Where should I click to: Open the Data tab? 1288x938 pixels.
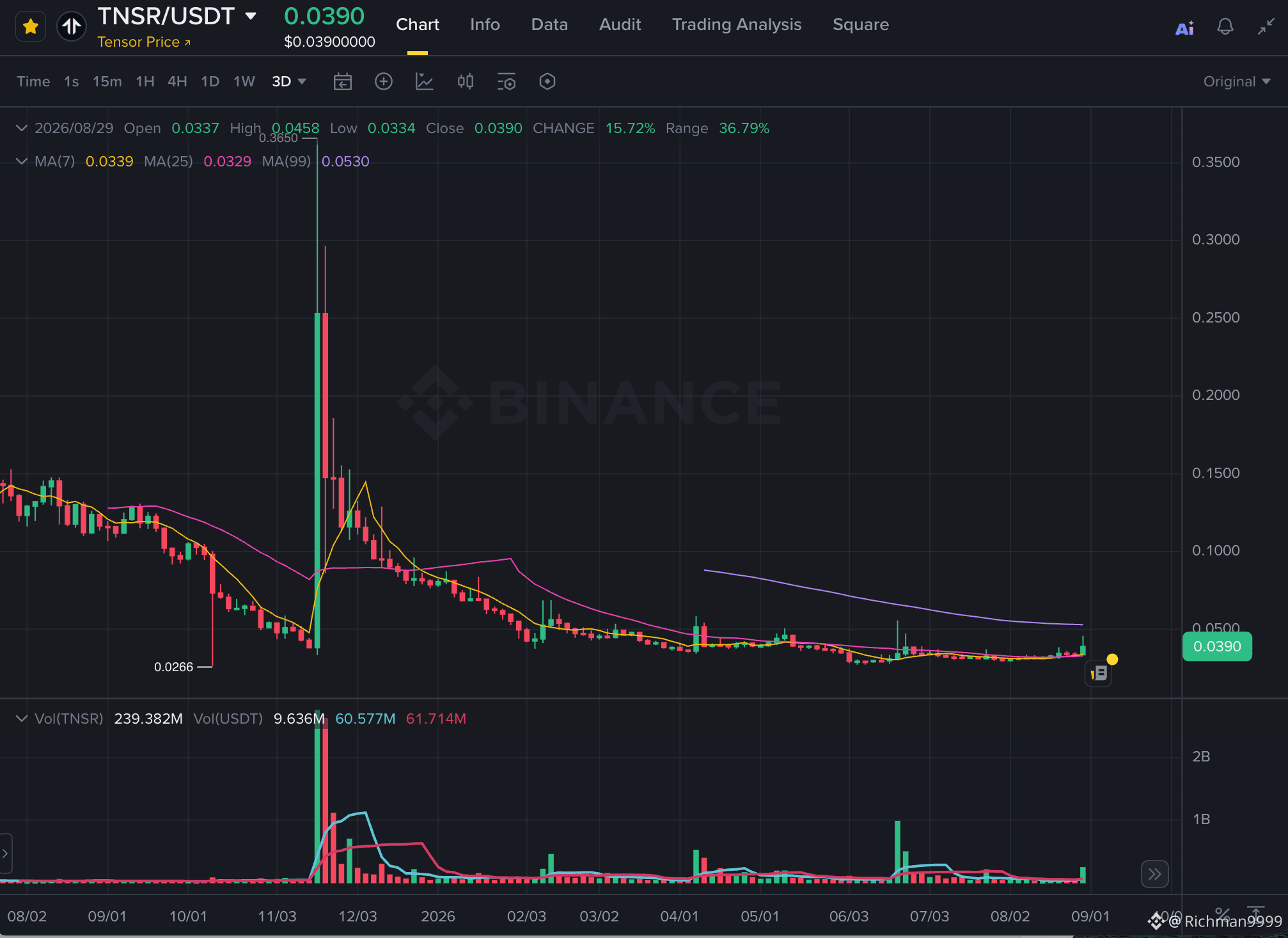549,24
